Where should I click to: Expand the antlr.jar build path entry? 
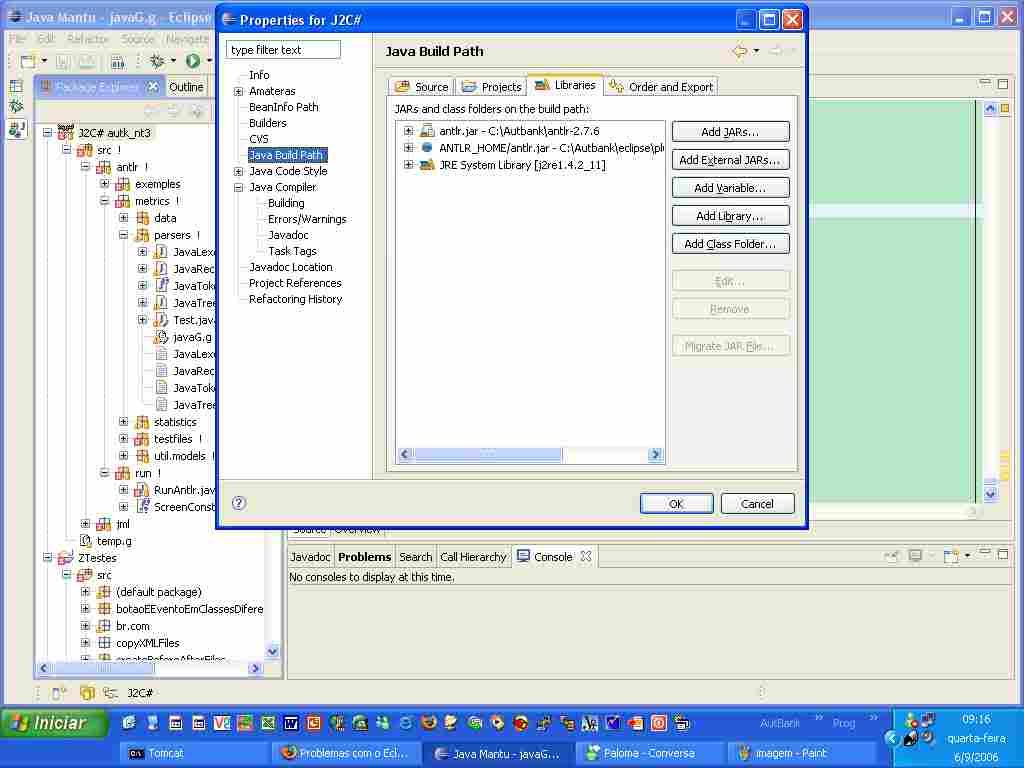(408, 131)
